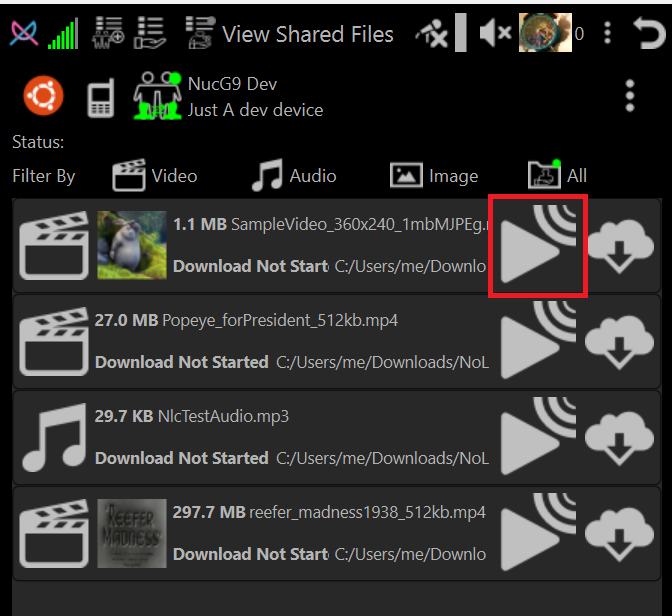This screenshot has height=616, width=672.
Task: Stream the NlcTestAudio.mp3 file
Action: [538, 437]
